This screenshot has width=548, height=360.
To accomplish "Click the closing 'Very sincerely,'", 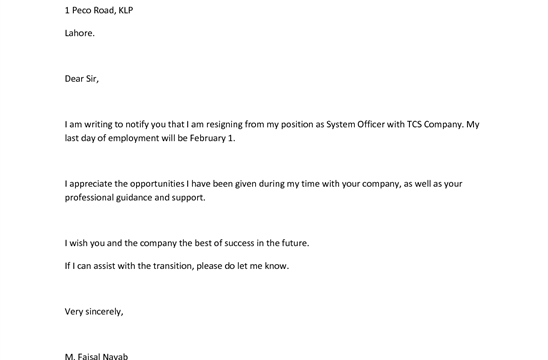I will click(x=94, y=312).
